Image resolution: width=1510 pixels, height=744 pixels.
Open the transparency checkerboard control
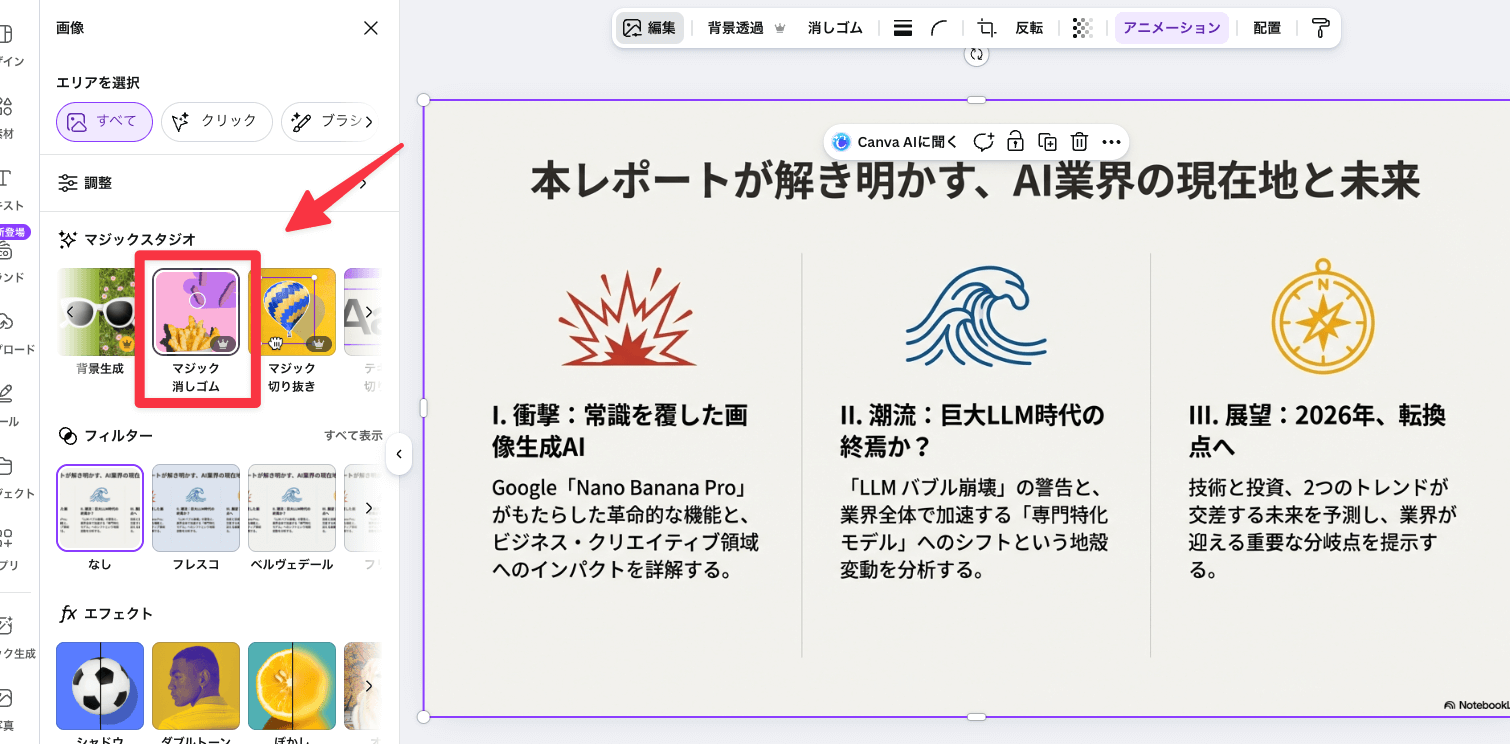pos(1082,28)
